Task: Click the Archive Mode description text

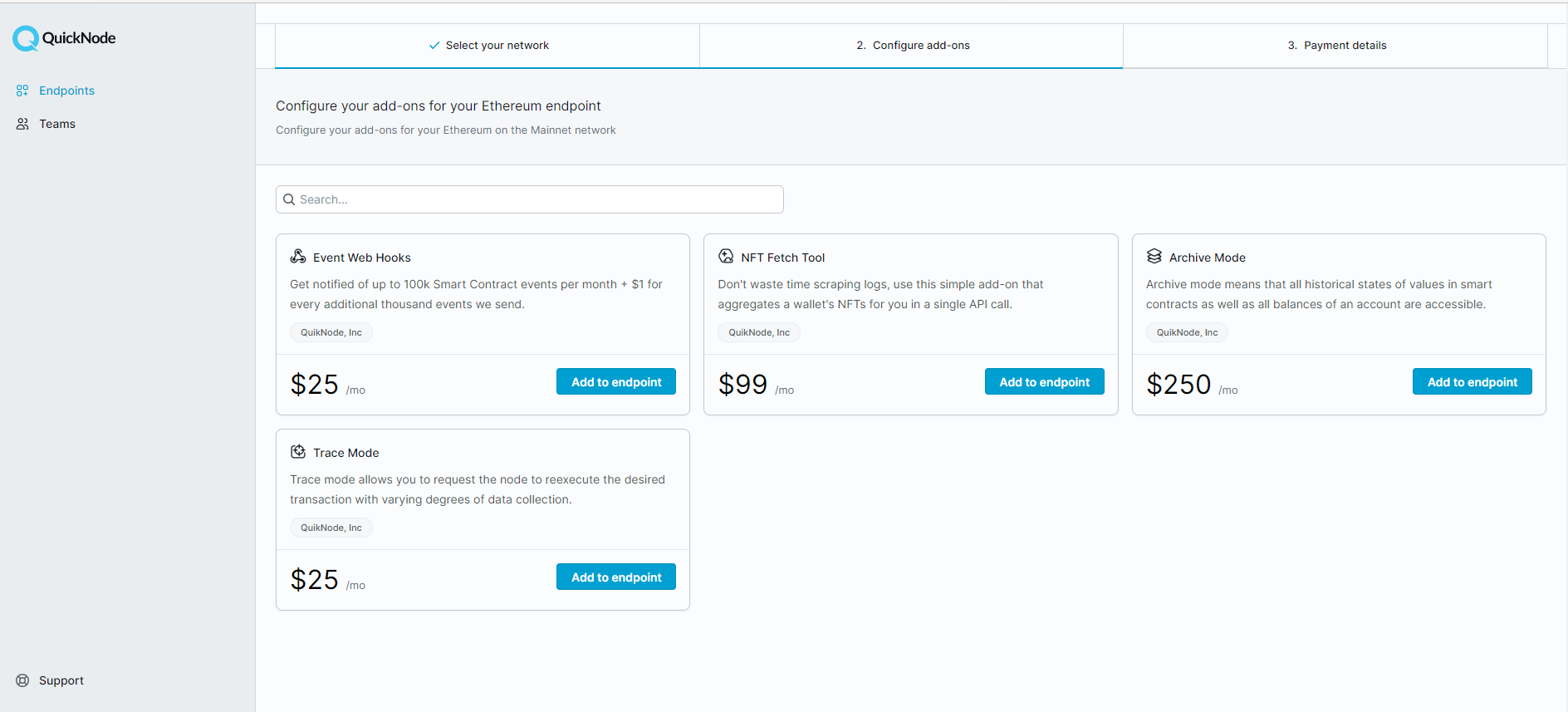Action: 1319,294
